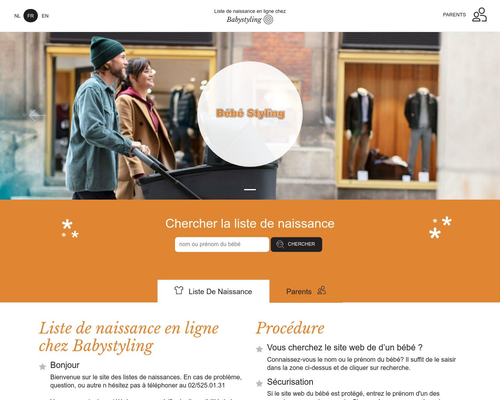
Task: Click the shirt icon on Liste De Naissance tab
Action: [179, 290]
